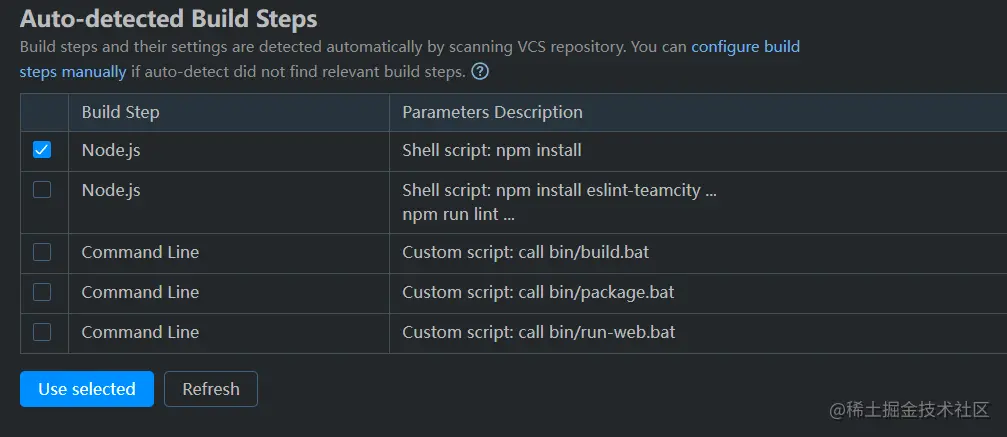The width and height of the screenshot is (1007, 437).
Task: Select the bin/package.bat step checkbox
Action: click(42, 292)
